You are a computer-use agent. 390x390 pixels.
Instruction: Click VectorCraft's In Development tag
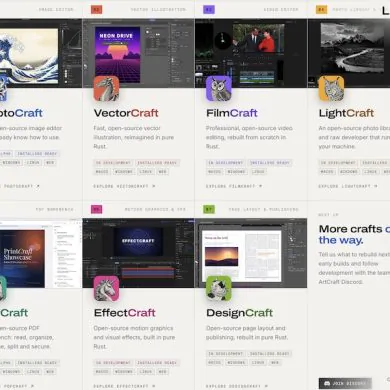tap(113, 163)
